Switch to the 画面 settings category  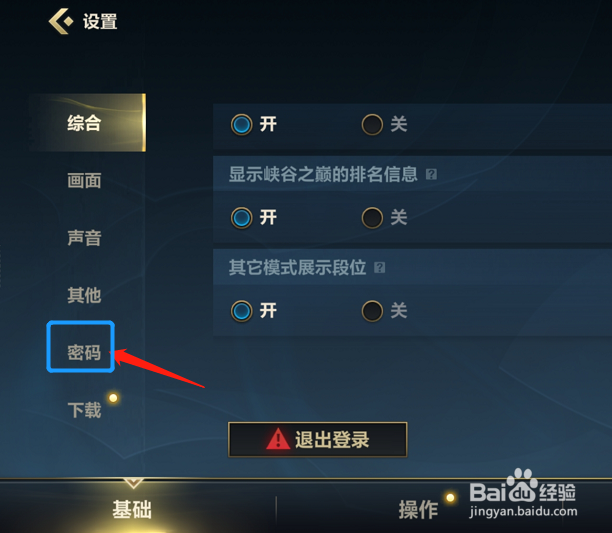pyautogui.click(x=84, y=181)
